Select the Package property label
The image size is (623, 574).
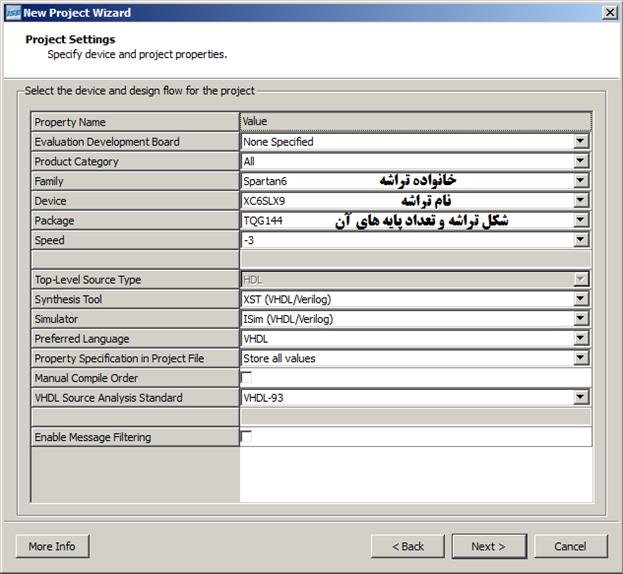click(54, 220)
